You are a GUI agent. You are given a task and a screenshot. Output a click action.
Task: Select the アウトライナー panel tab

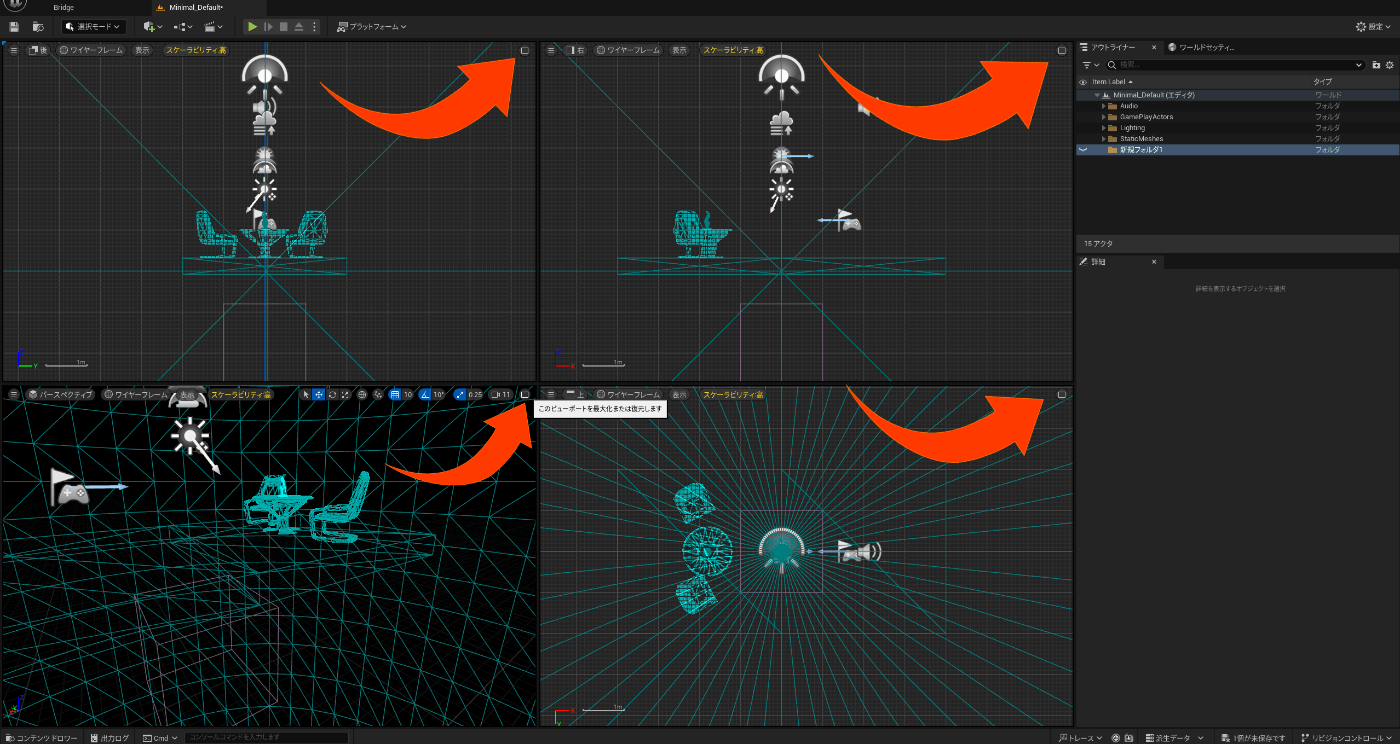pyautogui.click(x=1113, y=47)
